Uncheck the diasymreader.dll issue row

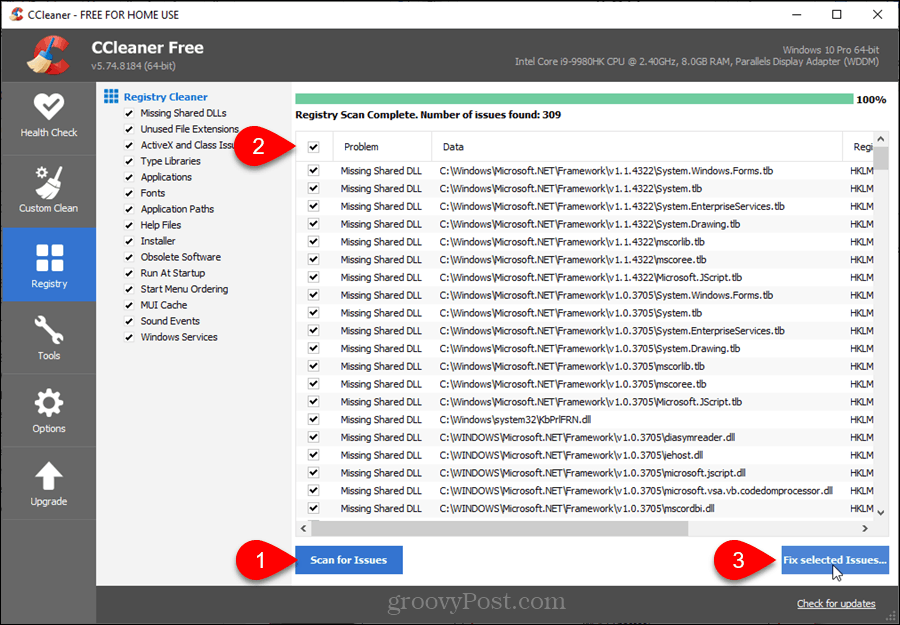tap(313, 437)
